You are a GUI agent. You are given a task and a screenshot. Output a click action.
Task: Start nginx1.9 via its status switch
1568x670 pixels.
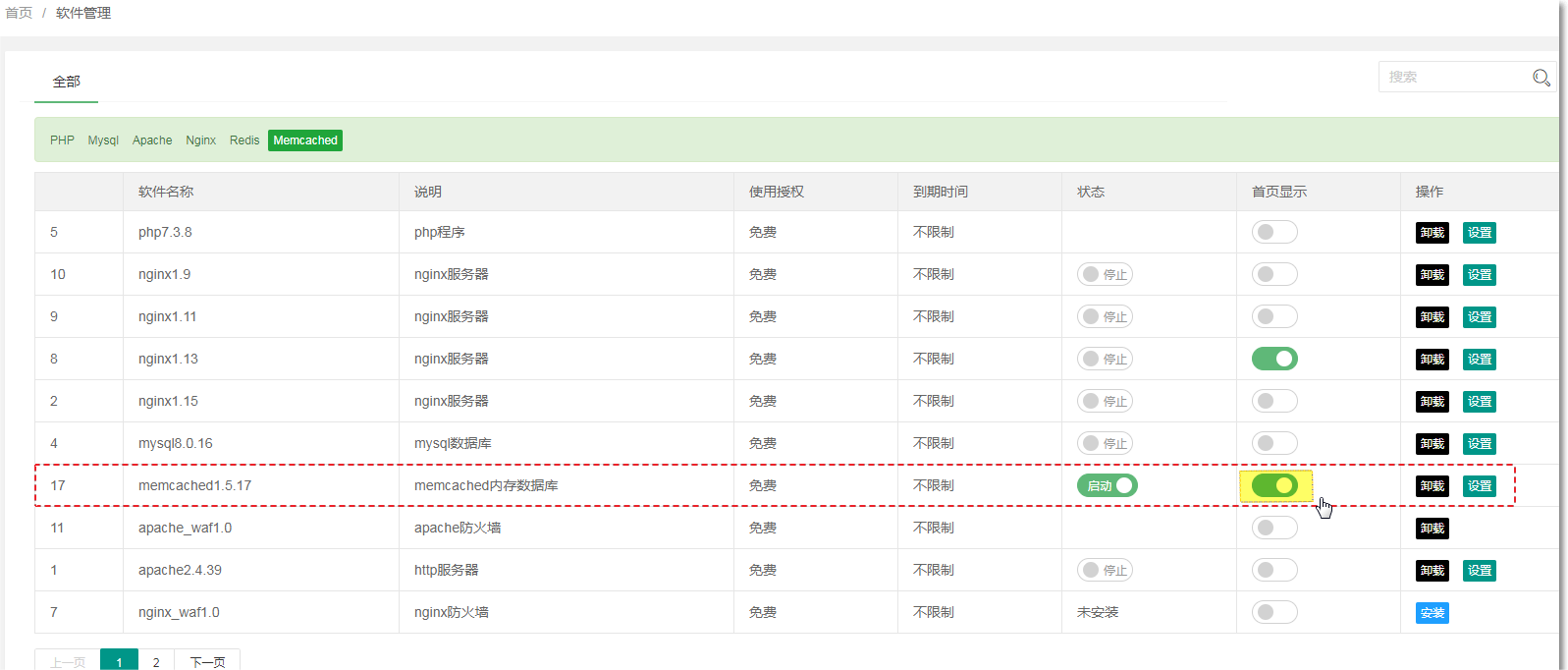1105,274
